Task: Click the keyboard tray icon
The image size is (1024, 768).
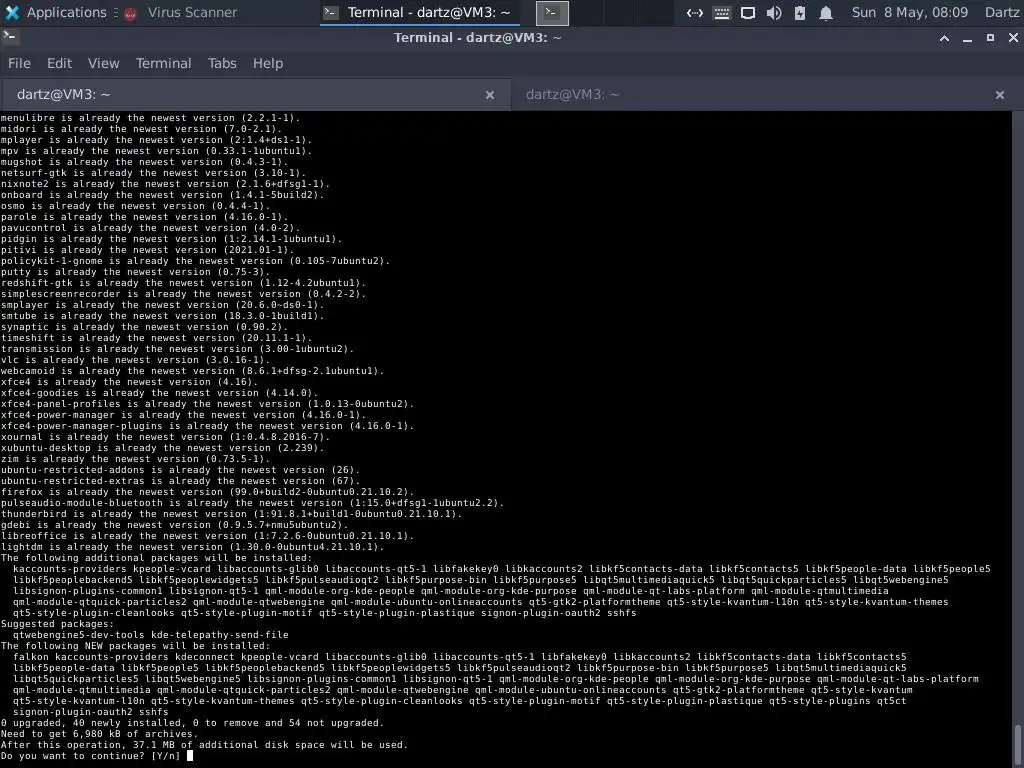Action: point(722,12)
